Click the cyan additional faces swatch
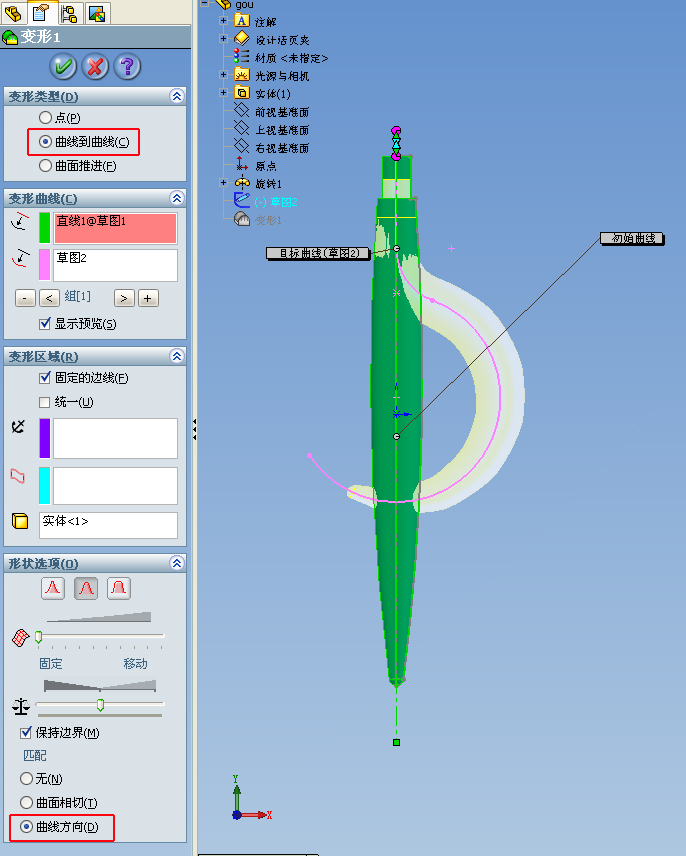Screen dimensions: 686x856 [x=45, y=485]
